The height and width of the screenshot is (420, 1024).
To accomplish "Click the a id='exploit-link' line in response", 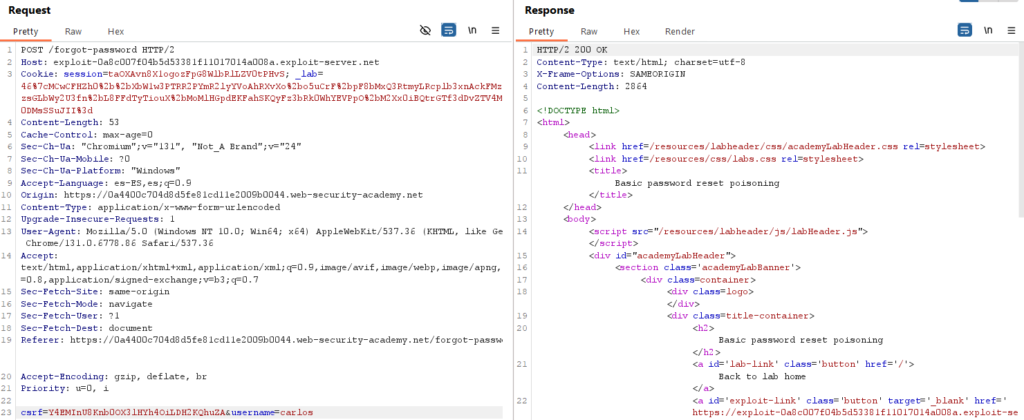I will [850, 400].
